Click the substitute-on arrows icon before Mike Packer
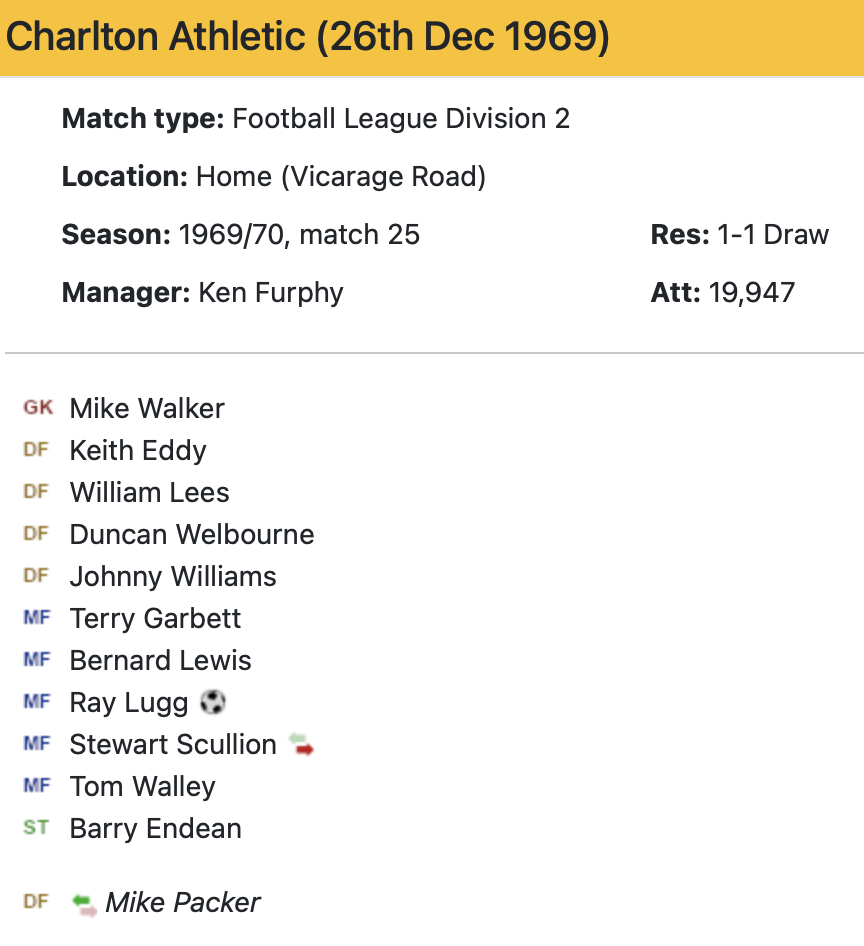The image size is (864, 946). click(x=85, y=903)
